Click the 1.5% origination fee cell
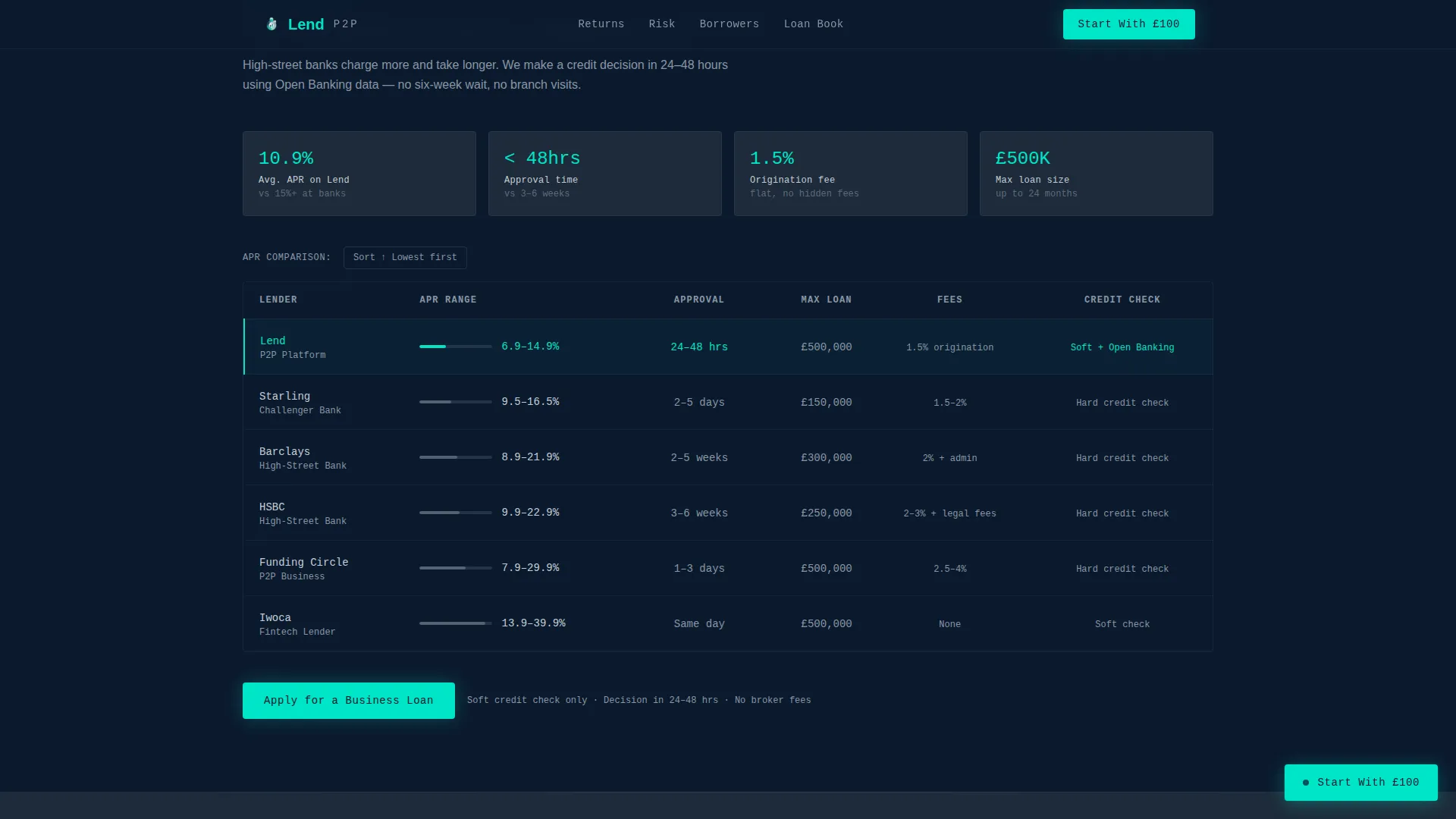Screen dimensions: 1456x819 point(949,348)
